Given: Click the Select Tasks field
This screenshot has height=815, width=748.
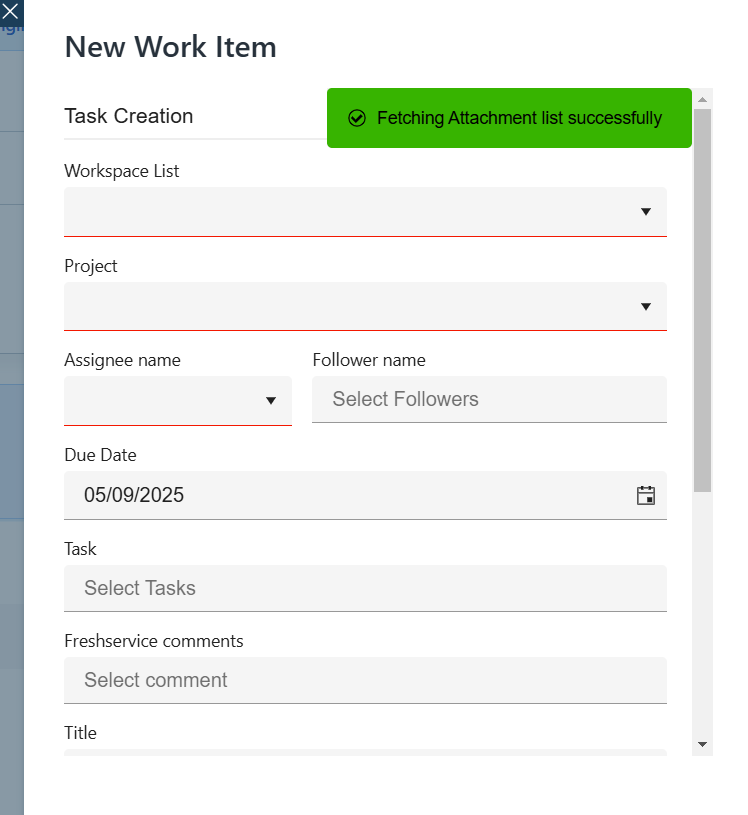Looking at the screenshot, I should (365, 588).
